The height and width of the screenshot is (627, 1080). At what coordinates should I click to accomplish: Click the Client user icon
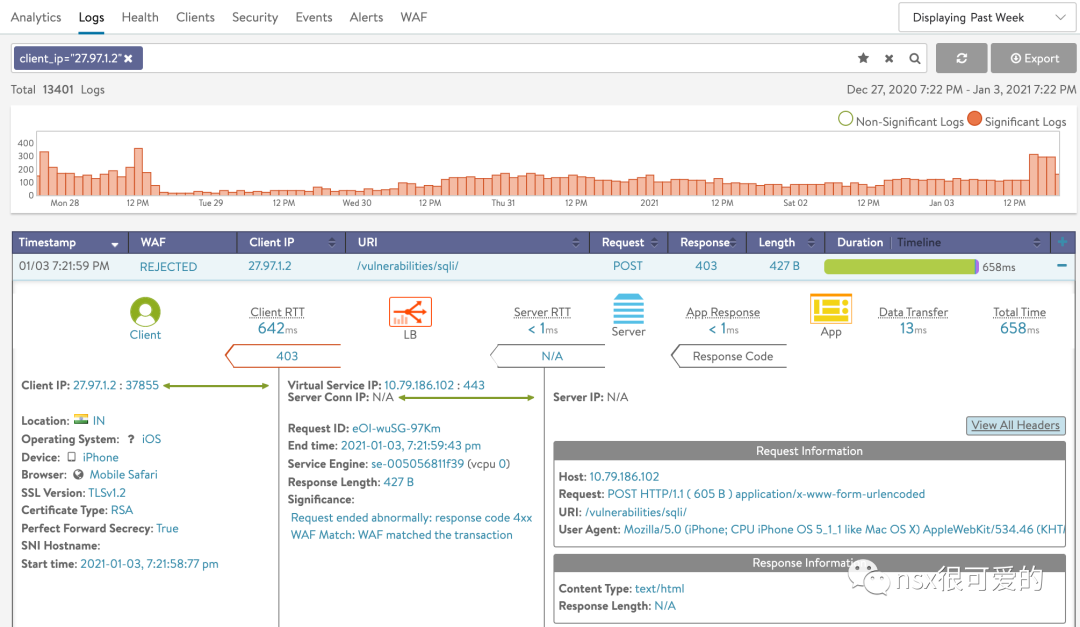click(x=145, y=312)
